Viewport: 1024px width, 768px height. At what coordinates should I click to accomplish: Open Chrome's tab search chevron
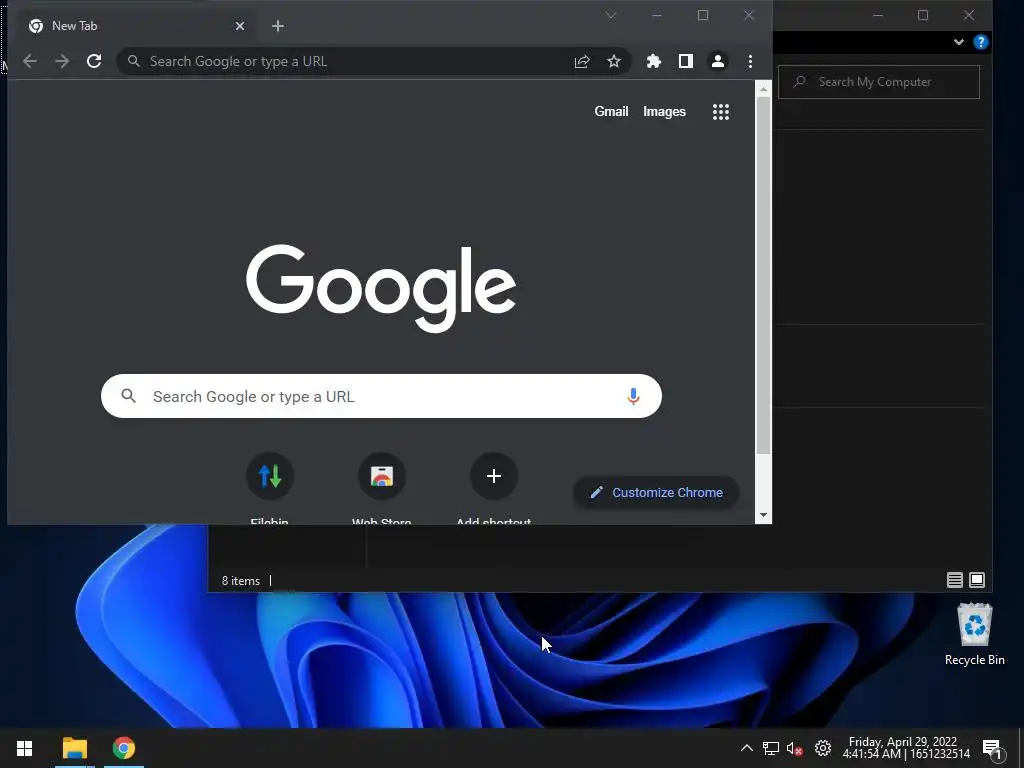[x=611, y=15]
